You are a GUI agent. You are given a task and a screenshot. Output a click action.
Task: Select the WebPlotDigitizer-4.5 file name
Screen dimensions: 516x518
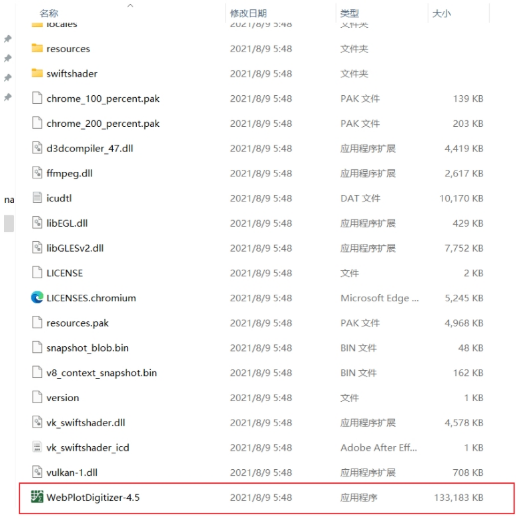pyautogui.click(x=93, y=497)
